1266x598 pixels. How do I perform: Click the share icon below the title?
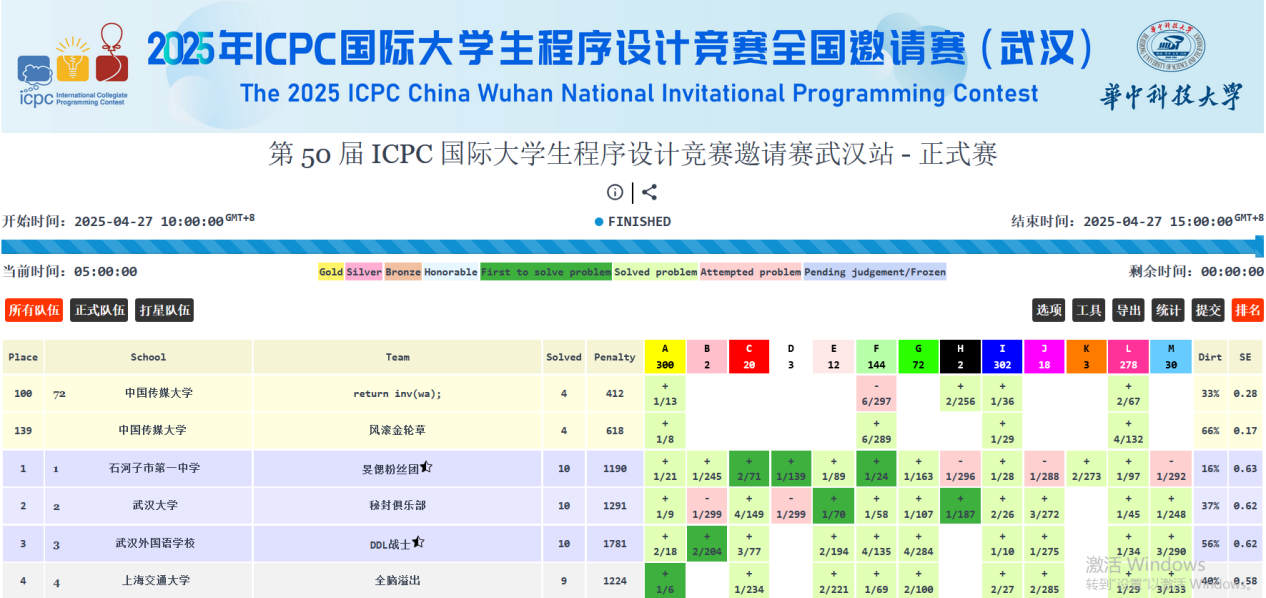tap(649, 193)
